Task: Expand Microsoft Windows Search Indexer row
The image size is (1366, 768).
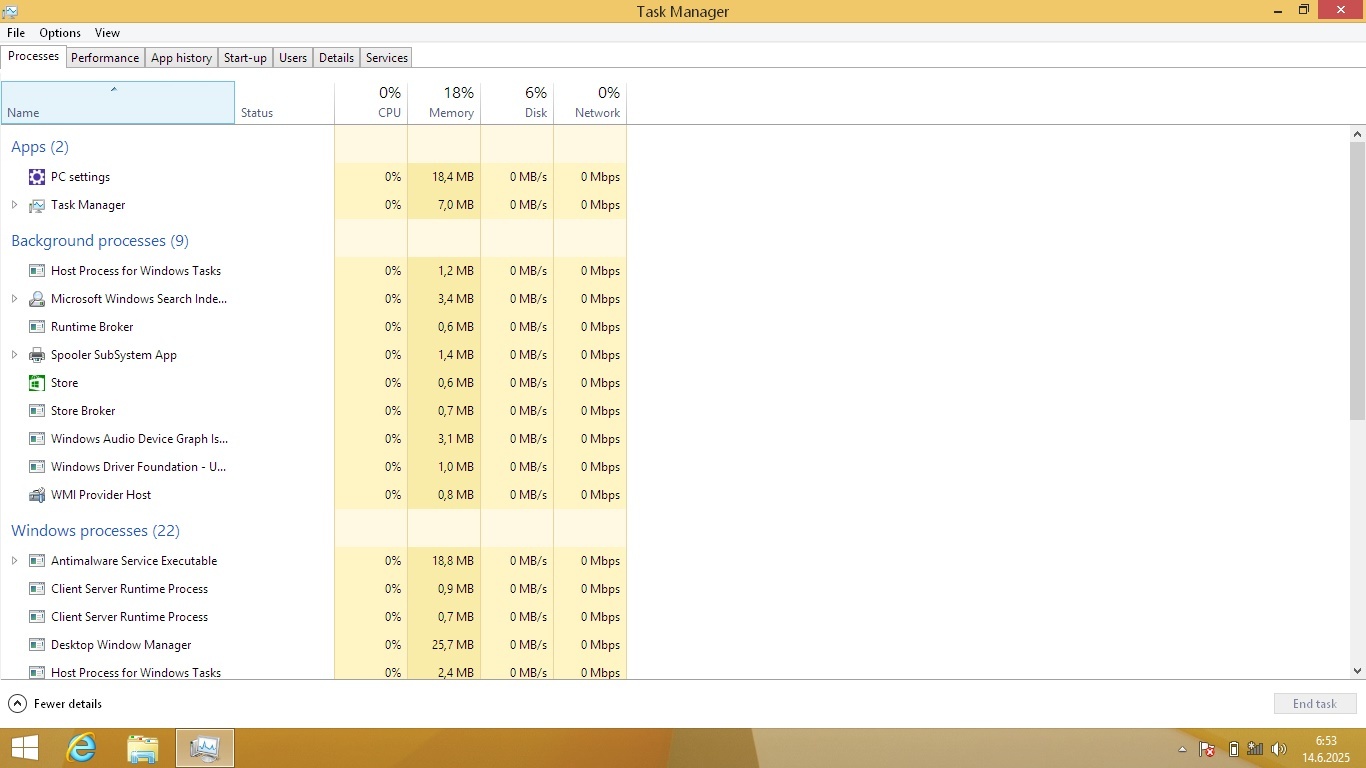Action: (x=14, y=299)
